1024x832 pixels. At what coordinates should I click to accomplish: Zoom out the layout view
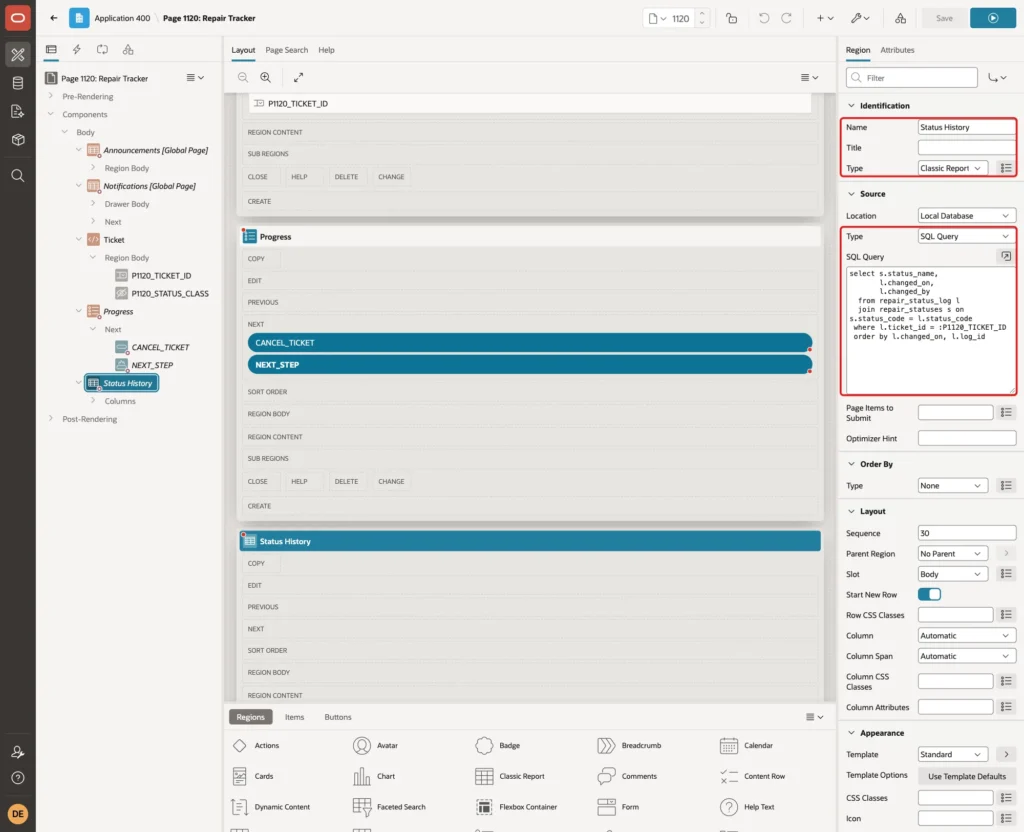pos(243,78)
